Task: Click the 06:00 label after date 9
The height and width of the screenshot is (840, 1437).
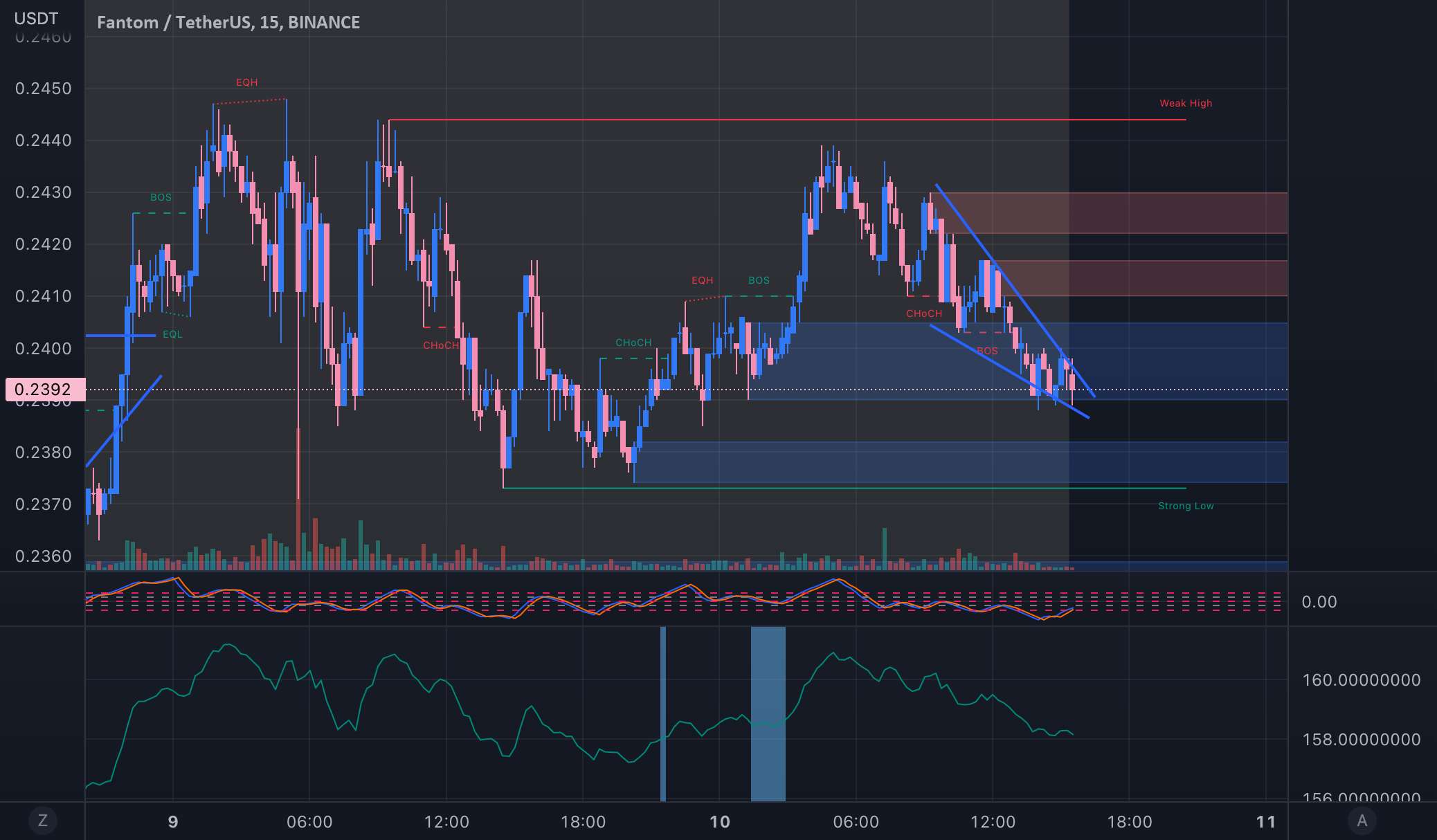Action: (309, 822)
